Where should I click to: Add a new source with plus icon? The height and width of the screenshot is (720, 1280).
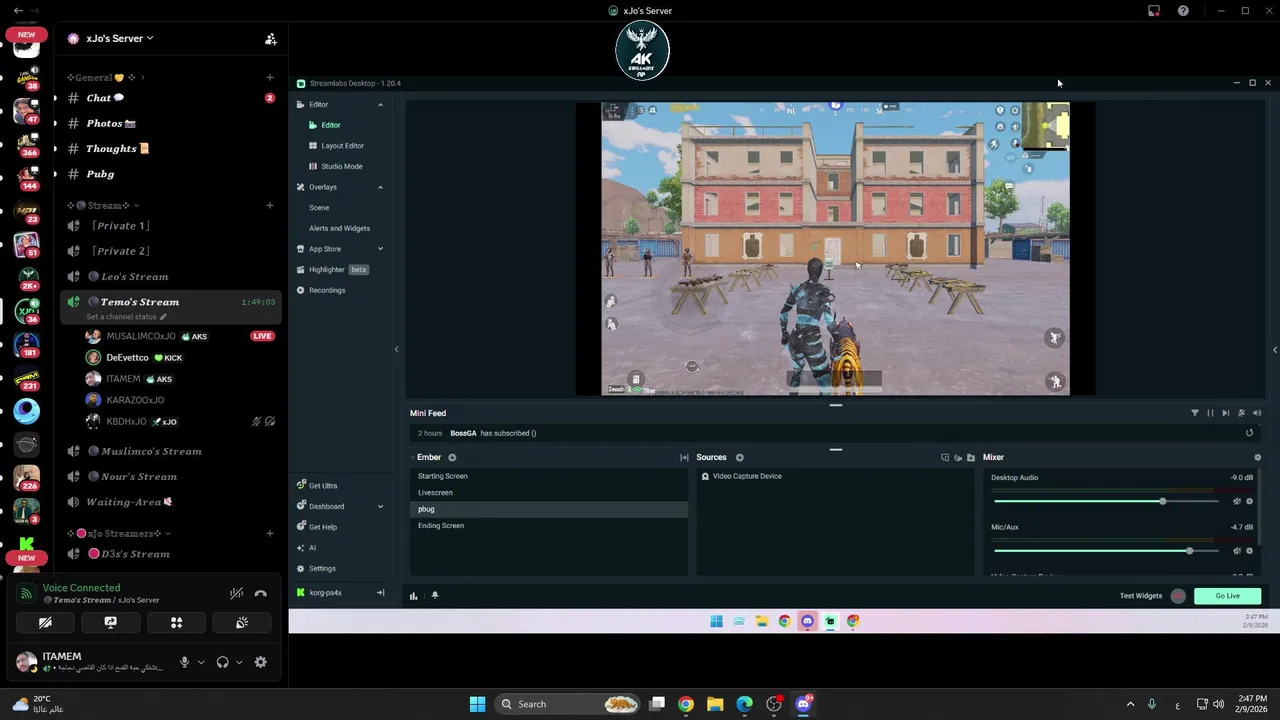tap(740, 458)
